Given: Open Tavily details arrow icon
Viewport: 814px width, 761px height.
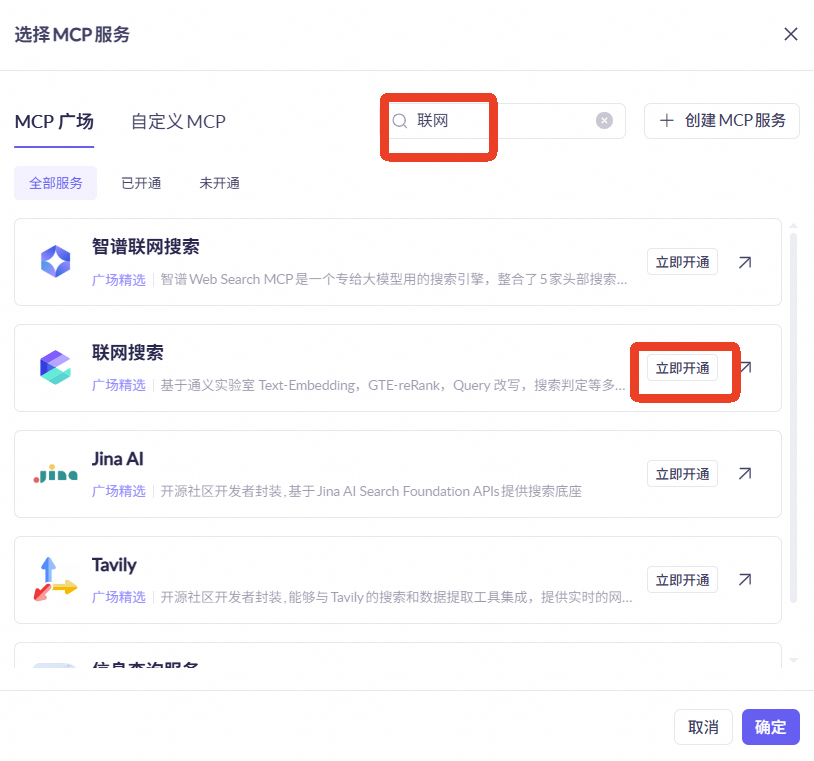Looking at the screenshot, I should click(x=745, y=579).
